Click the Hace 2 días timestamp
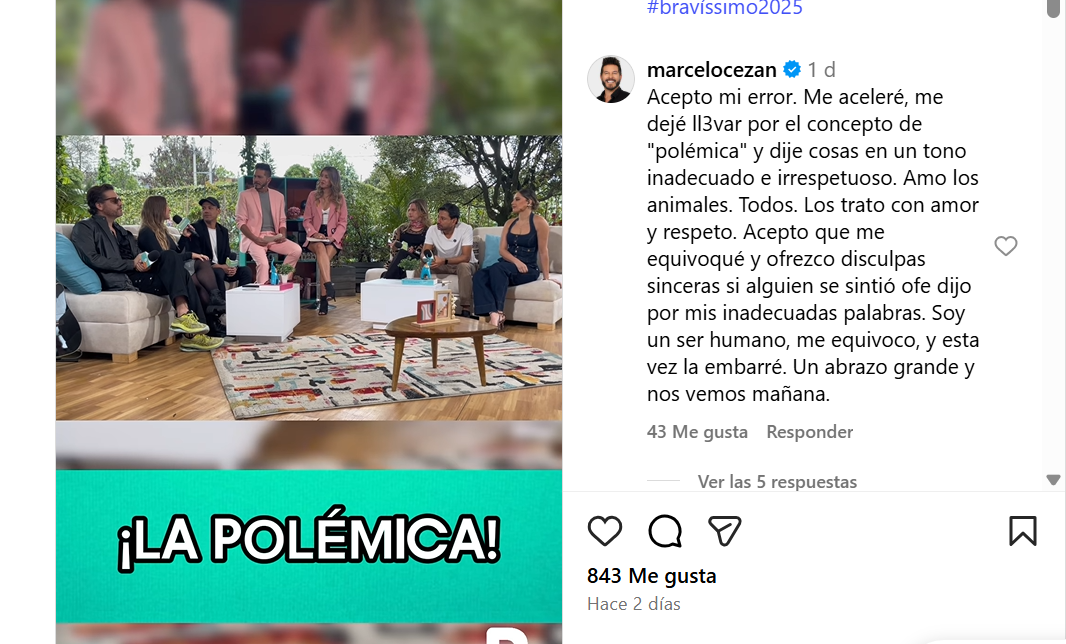 [x=634, y=604]
